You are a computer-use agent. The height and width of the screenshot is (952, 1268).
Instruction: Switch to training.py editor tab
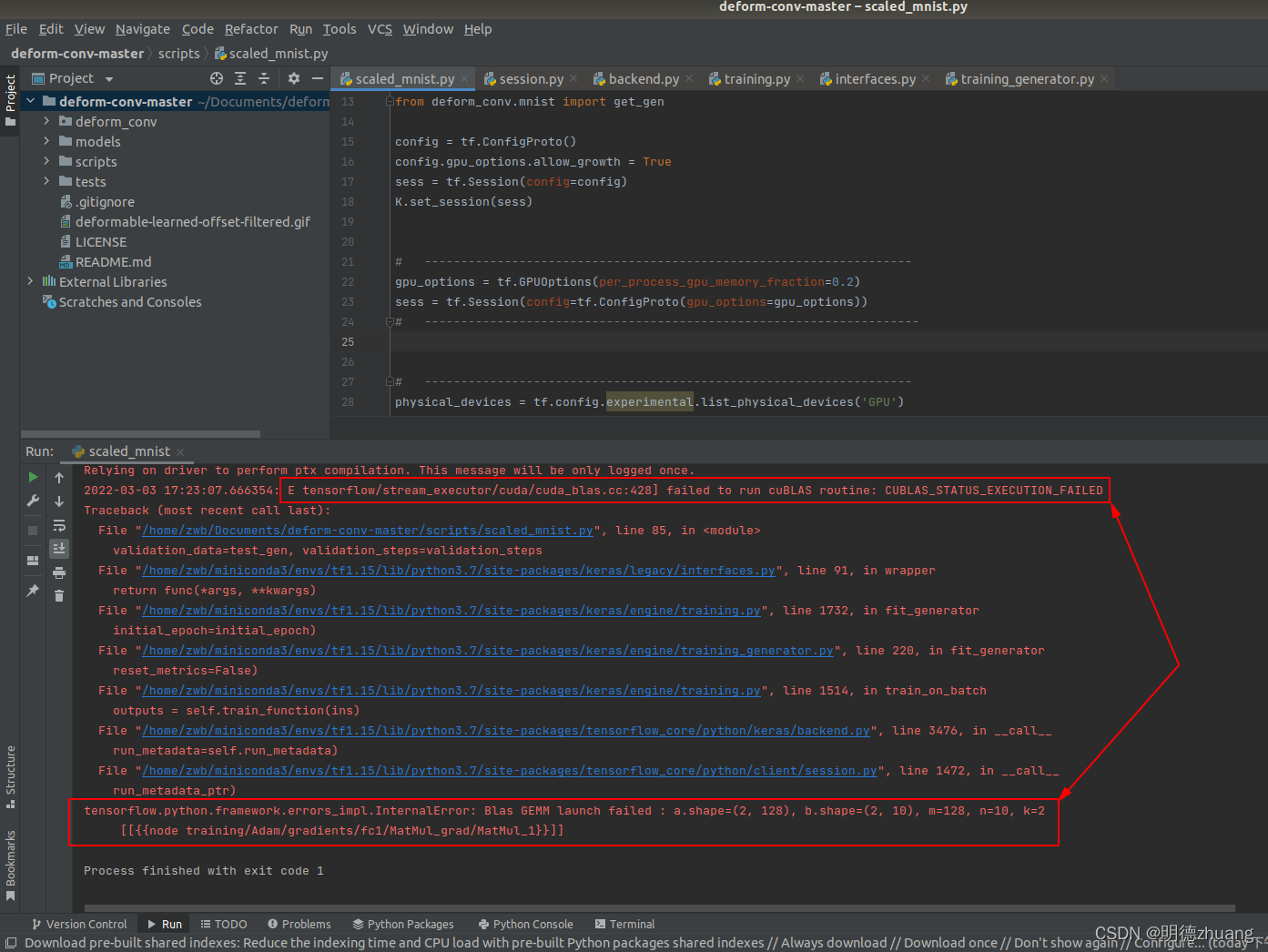756,79
